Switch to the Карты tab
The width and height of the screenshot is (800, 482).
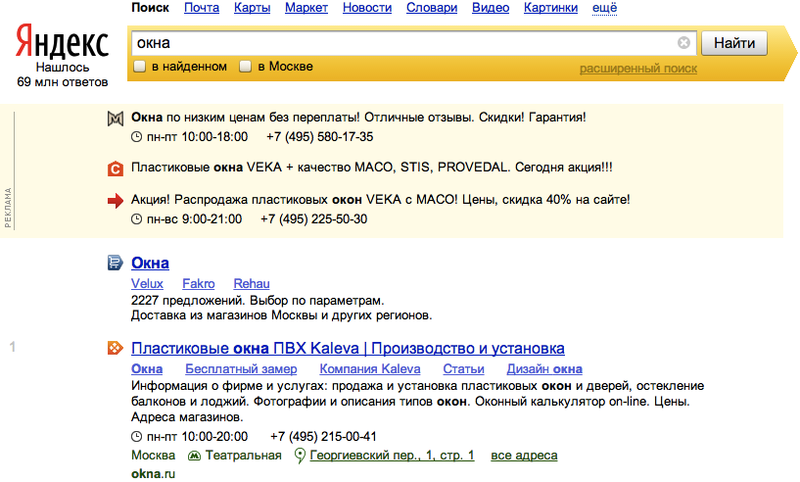tap(252, 8)
